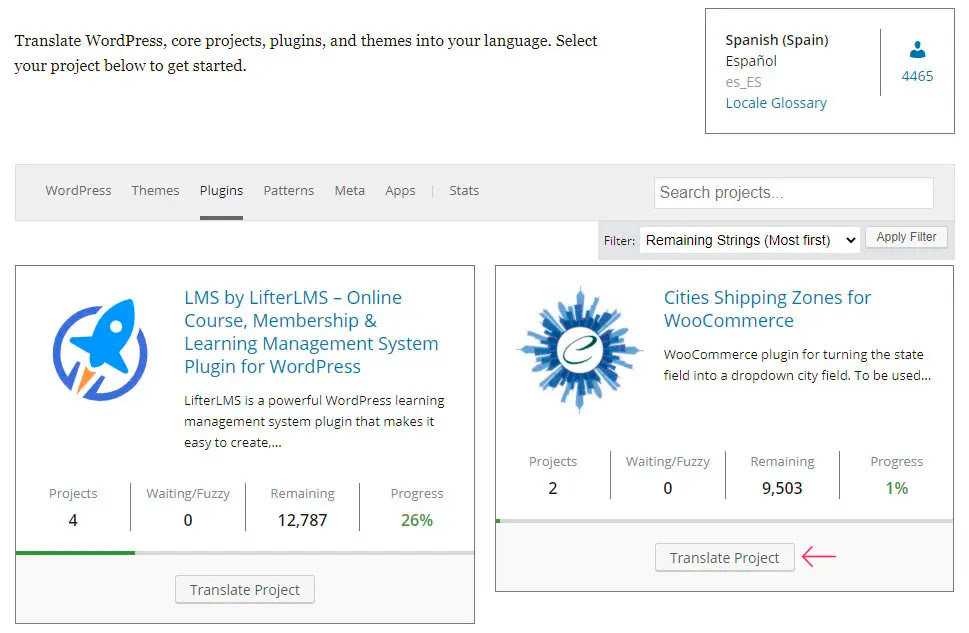The width and height of the screenshot is (969, 633).
Task: Open the Locale Glossary link
Action: pos(776,103)
